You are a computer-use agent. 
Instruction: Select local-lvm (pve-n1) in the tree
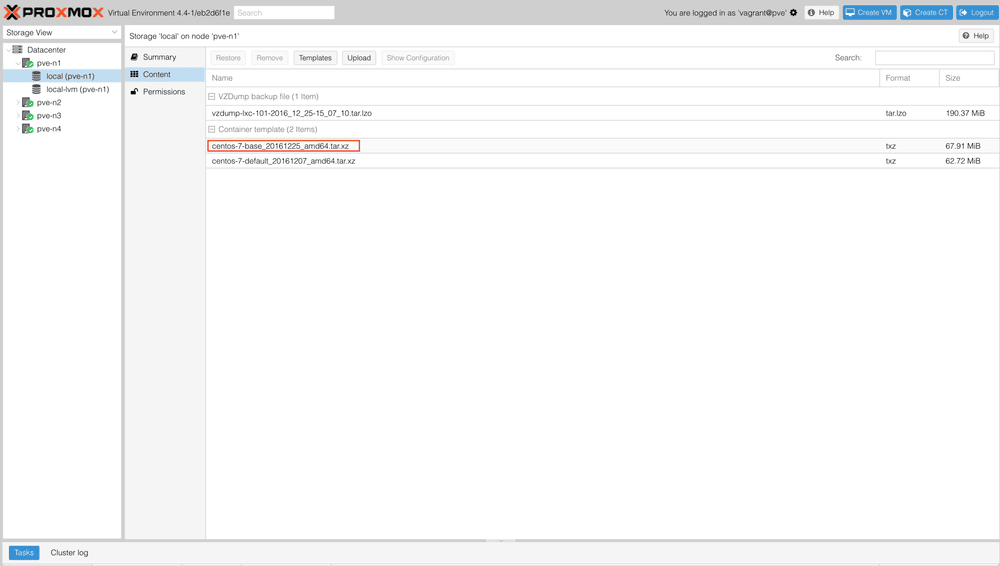click(x=78, y=89)
